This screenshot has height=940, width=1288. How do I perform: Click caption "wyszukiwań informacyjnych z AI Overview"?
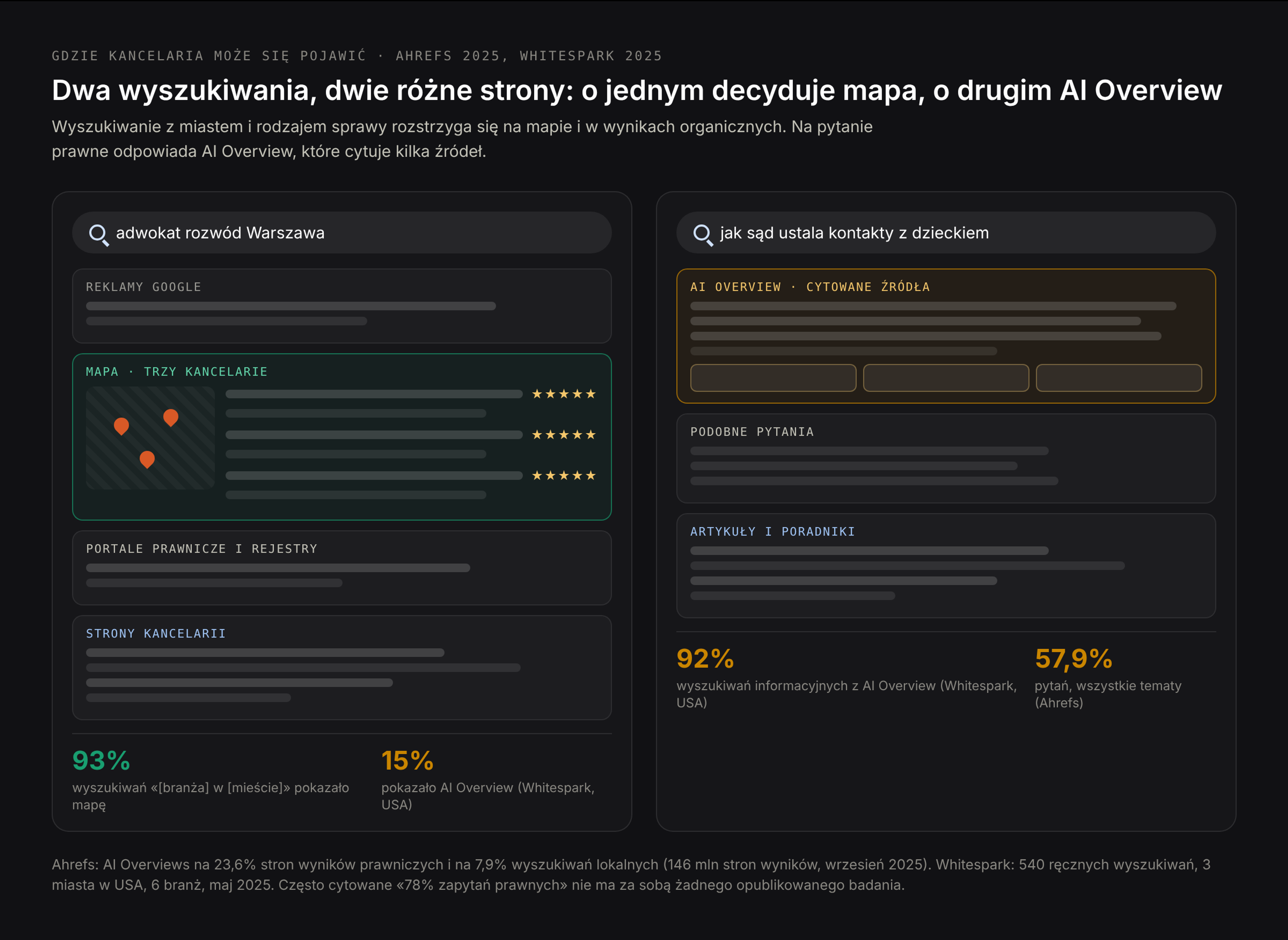tap(846, 694)
